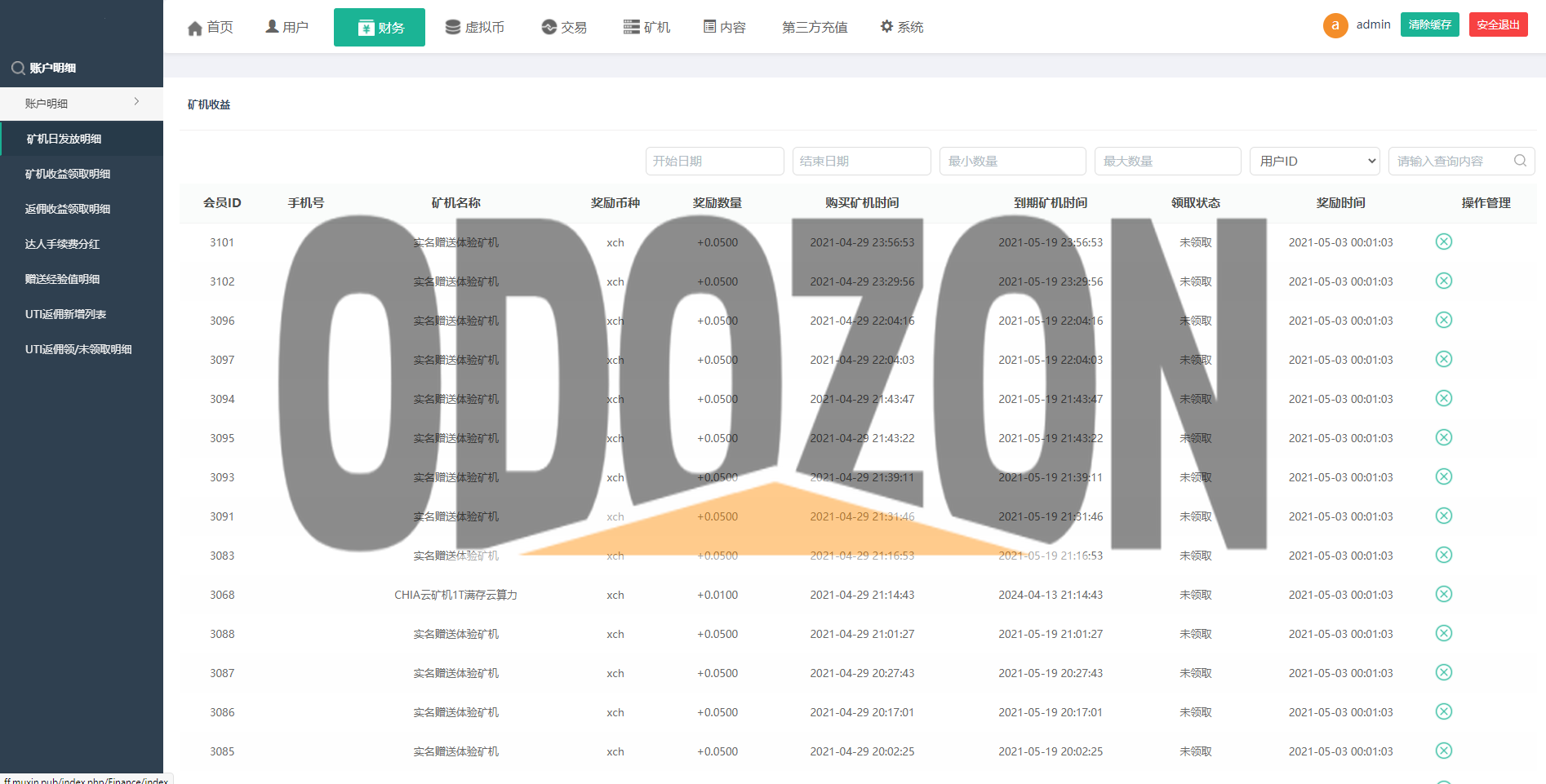Click the delete icon for member 3088
1546x784 pixels.
tap(1443, 633)
